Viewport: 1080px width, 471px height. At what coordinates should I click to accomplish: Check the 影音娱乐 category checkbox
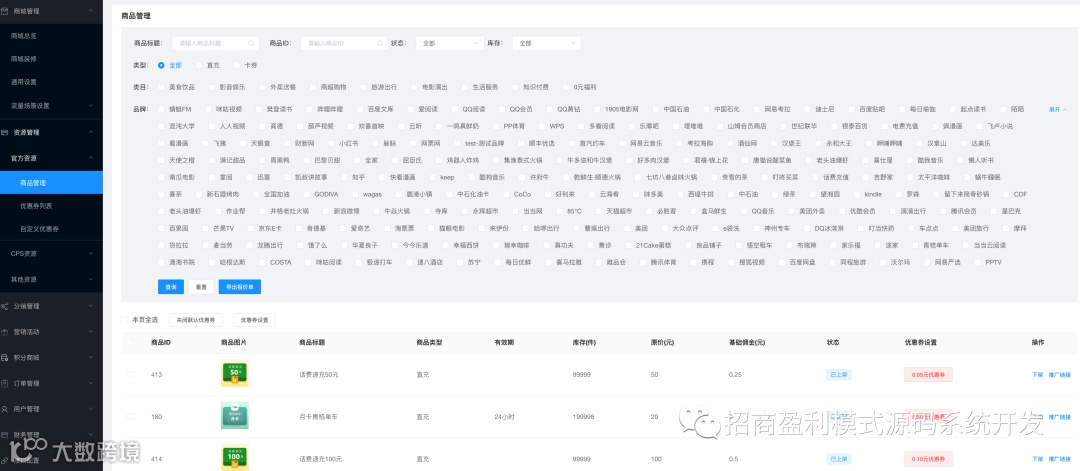pyautogui.click(x=211, y=87)
